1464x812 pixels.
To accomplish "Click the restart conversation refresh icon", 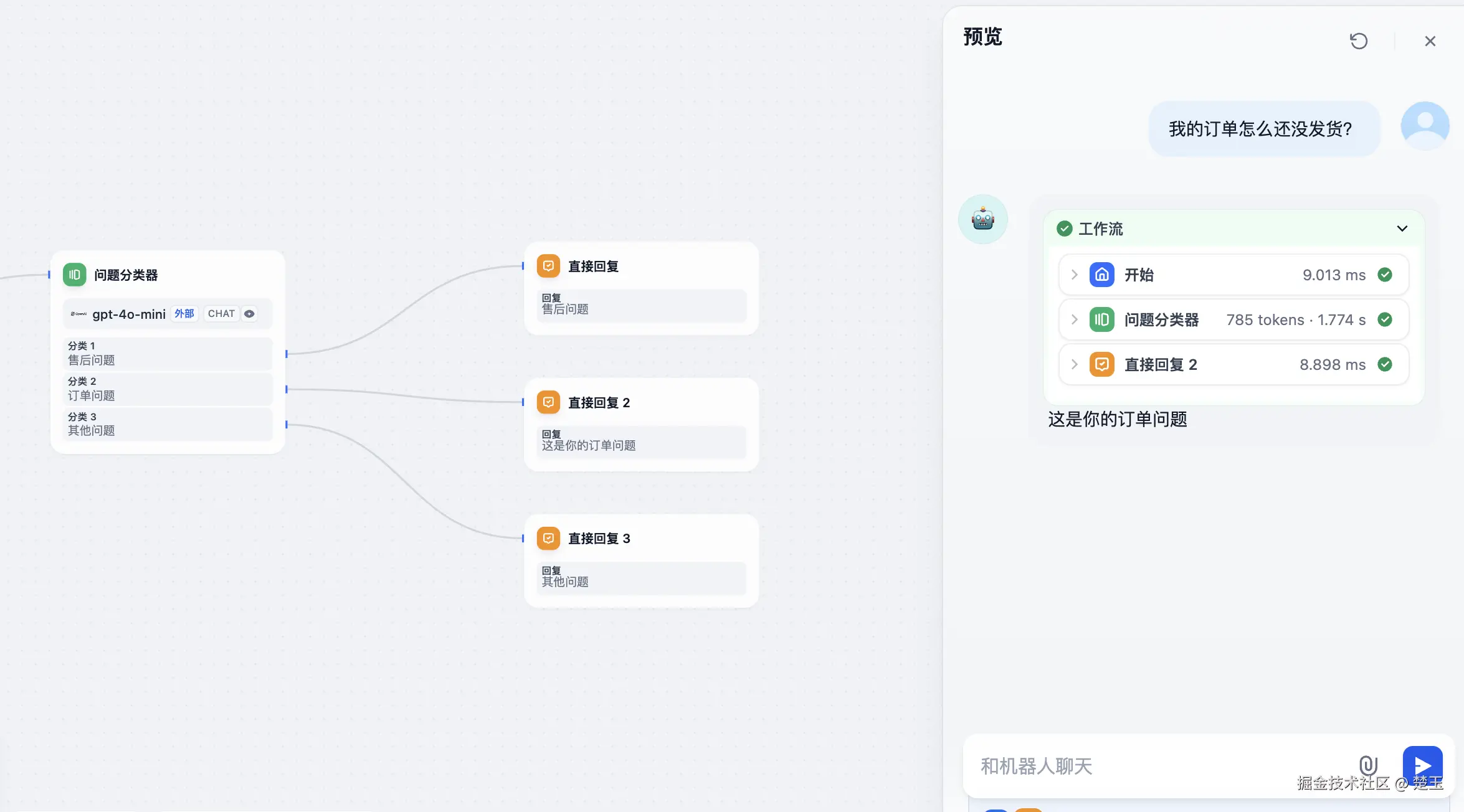I will [x=1358, y=41].
